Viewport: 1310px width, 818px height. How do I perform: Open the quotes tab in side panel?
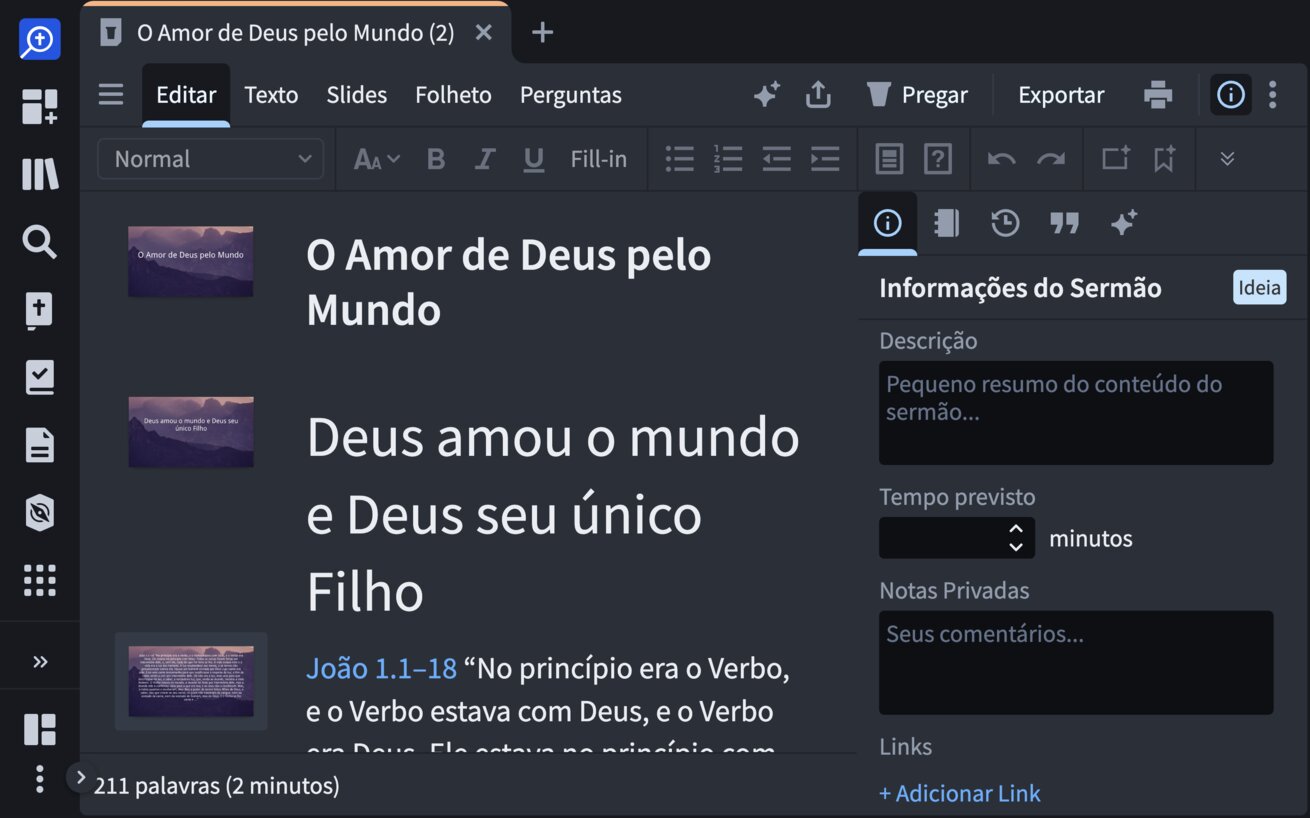pos(1064,223)
